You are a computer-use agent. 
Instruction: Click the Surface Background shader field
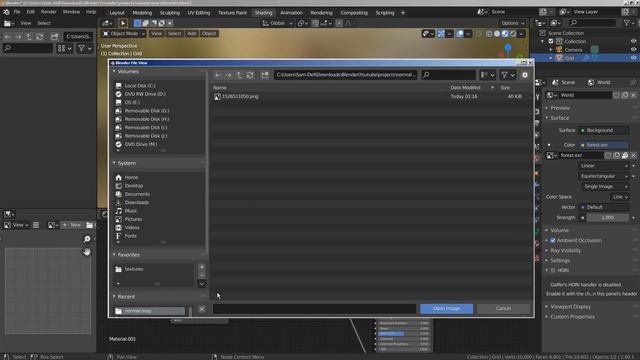[604, 130]
